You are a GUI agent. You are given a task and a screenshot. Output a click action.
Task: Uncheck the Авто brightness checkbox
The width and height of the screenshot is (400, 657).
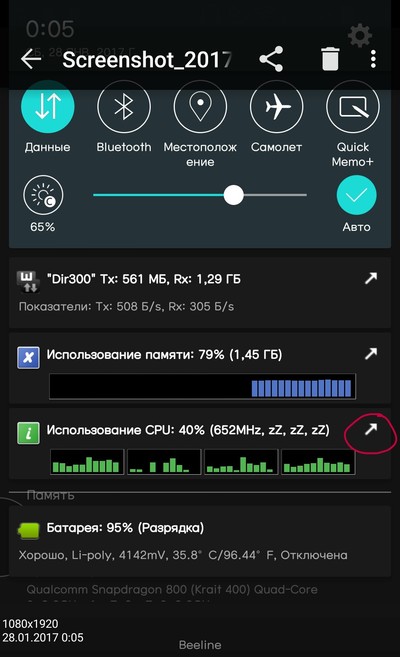tap(356, 195)
